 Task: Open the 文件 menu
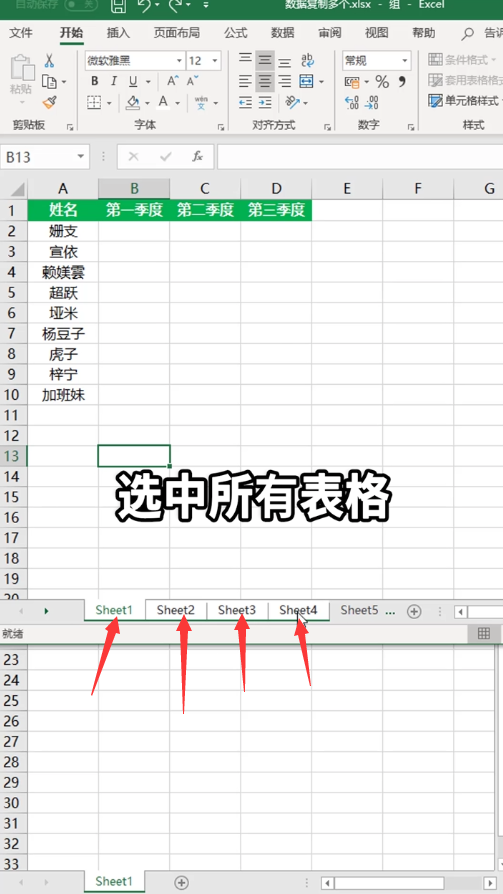pyautogui.click(x=21, y=33)
